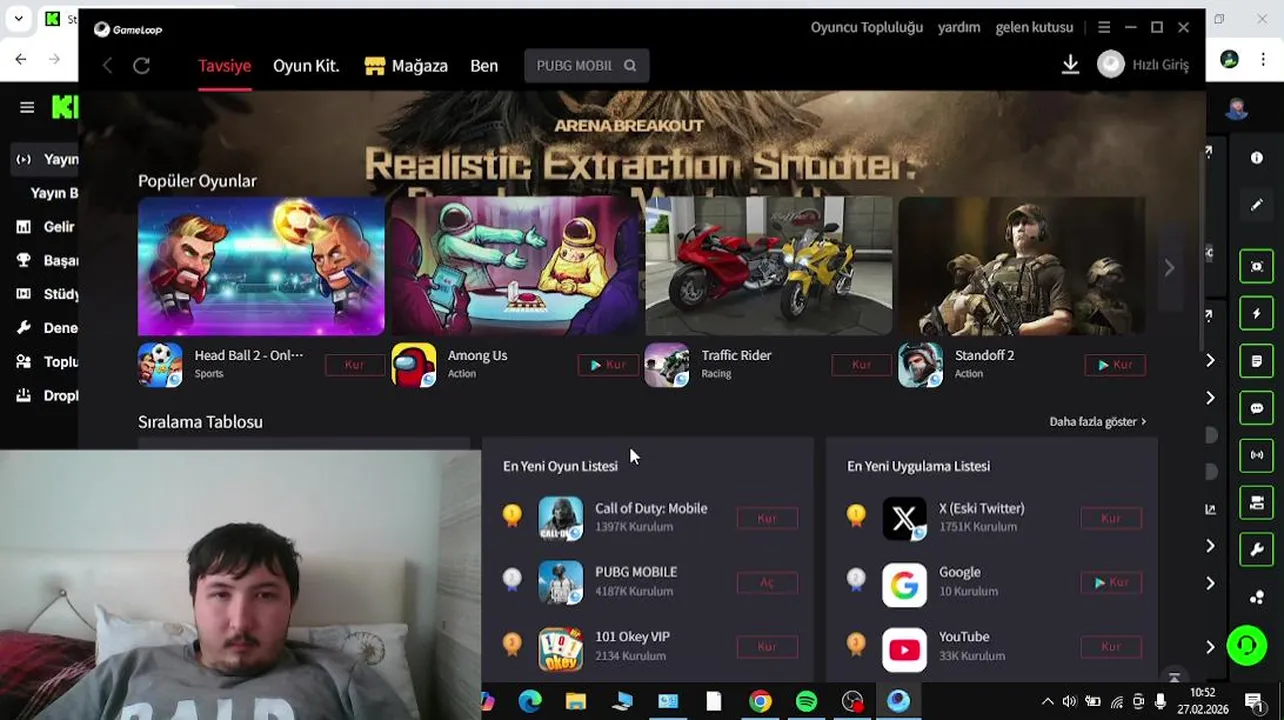Click the broadcast signal icon in Kick sidebar

coord(1257,455)
